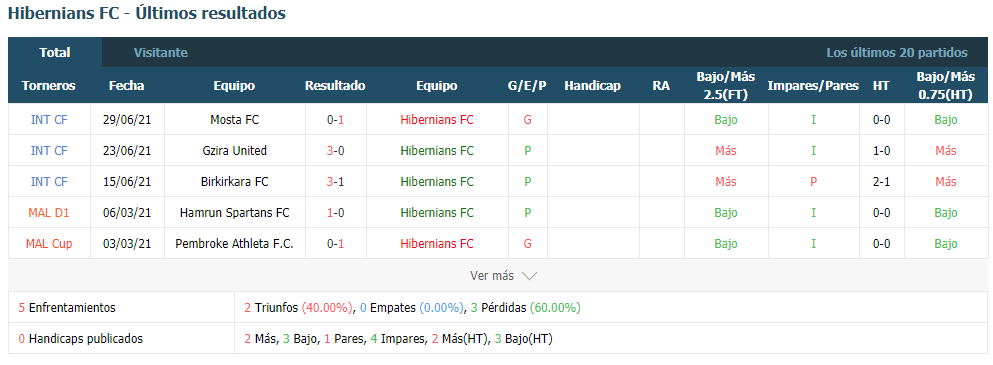Open MAL D1 tournament link
Screen dimensions: 993x365
(49, 213)
